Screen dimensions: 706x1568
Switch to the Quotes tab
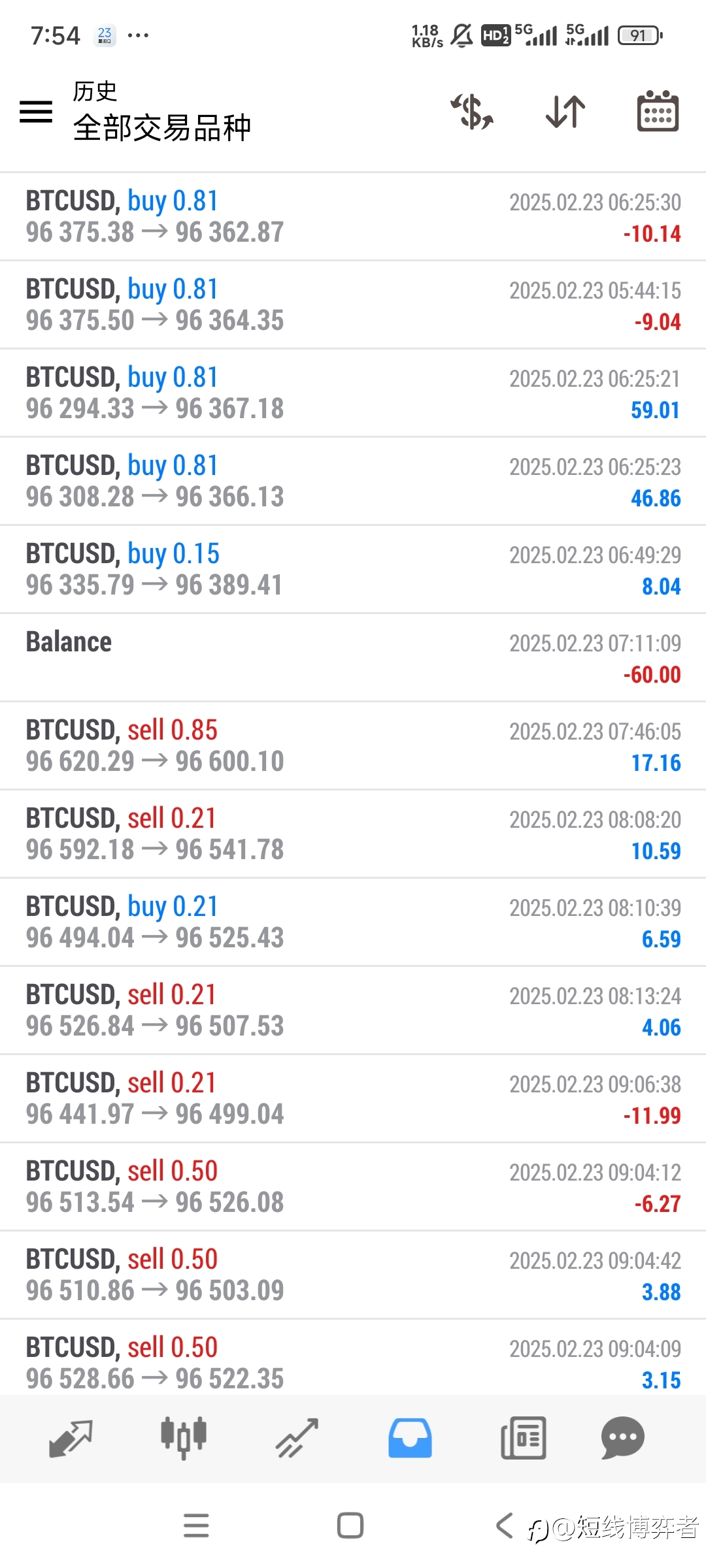tap(71, 1439)
